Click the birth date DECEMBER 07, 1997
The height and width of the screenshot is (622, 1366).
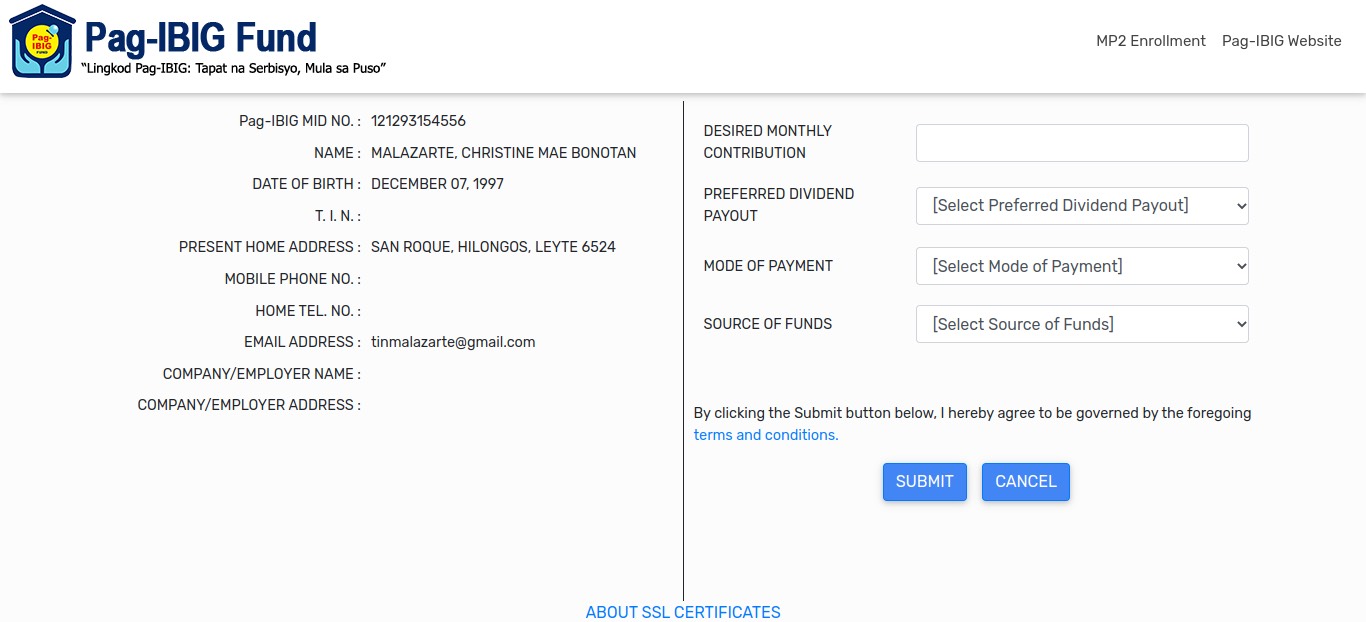pyautogui.click(x=437, y=184)
